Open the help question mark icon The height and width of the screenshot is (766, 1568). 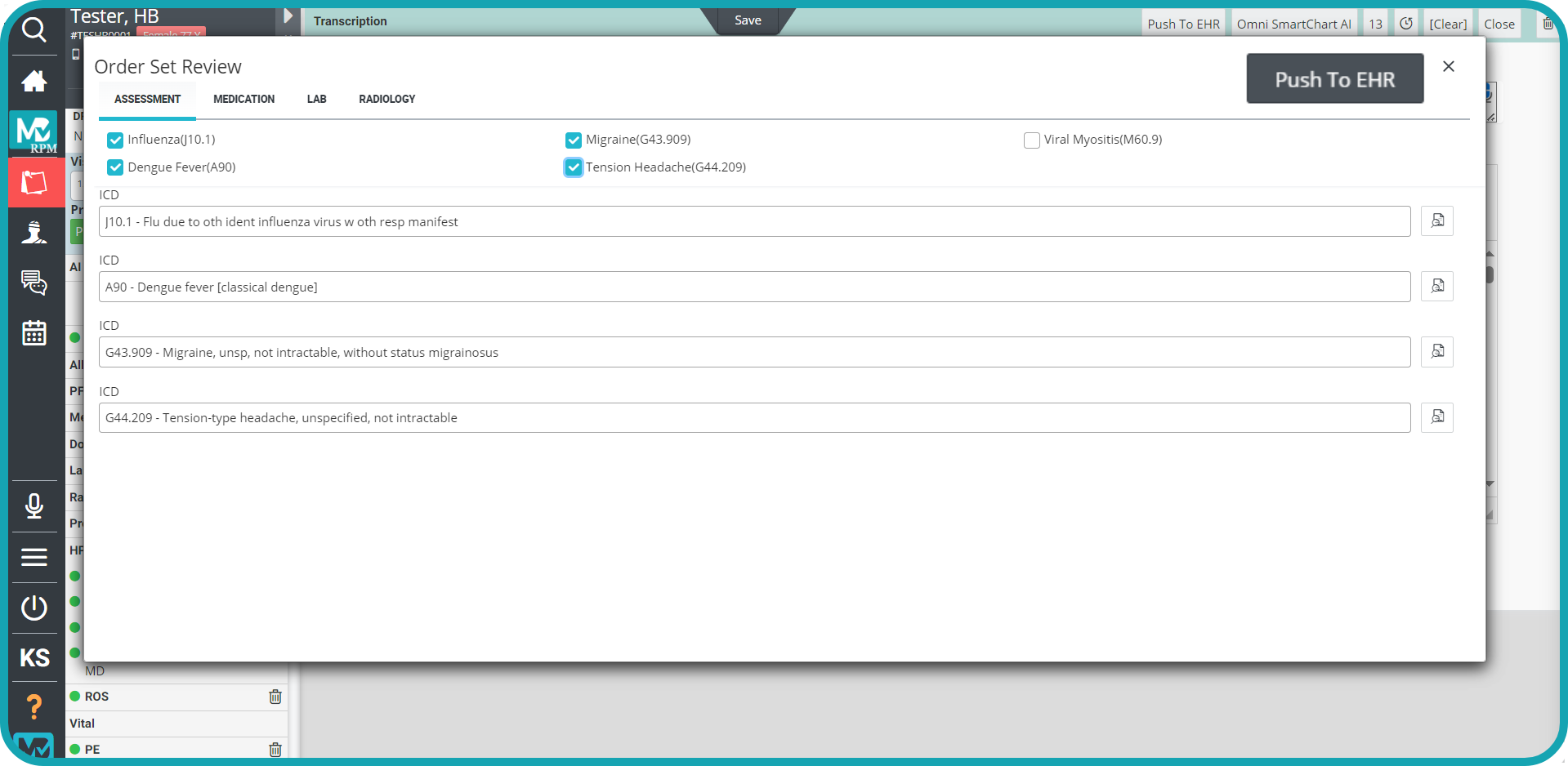34,707
